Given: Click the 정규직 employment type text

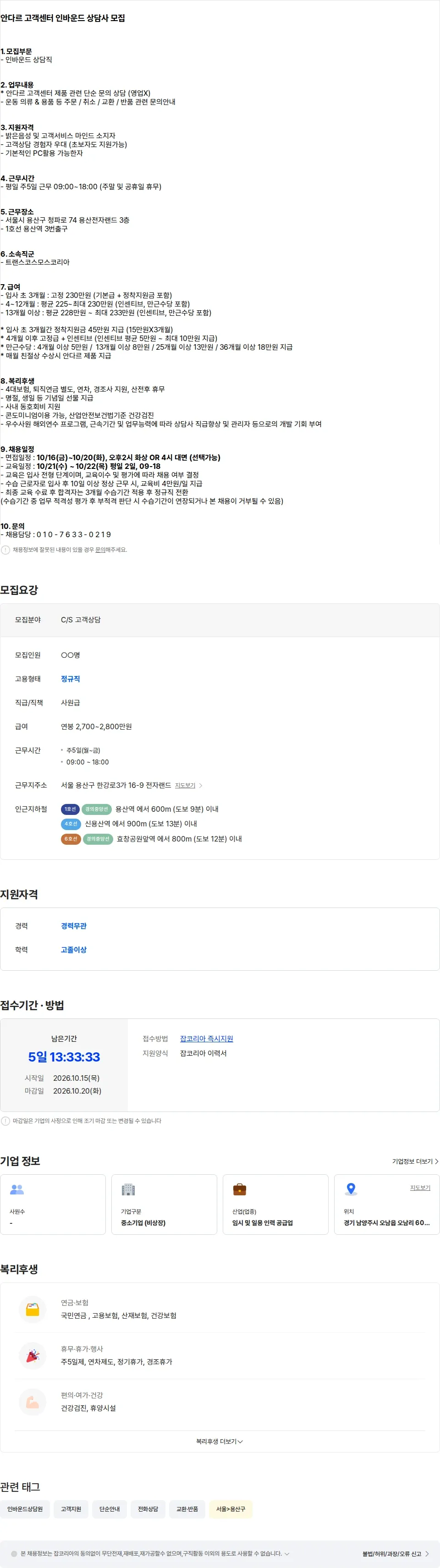Looking at the screenshot, I should click(x=71, y=679).
